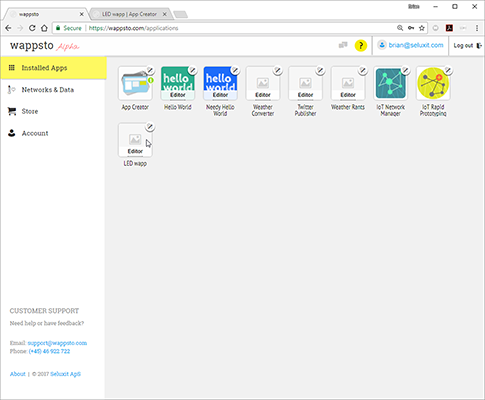Launch the Twitter Publisher app
This screenshot has width=485, height=400.
click(305, 83)
